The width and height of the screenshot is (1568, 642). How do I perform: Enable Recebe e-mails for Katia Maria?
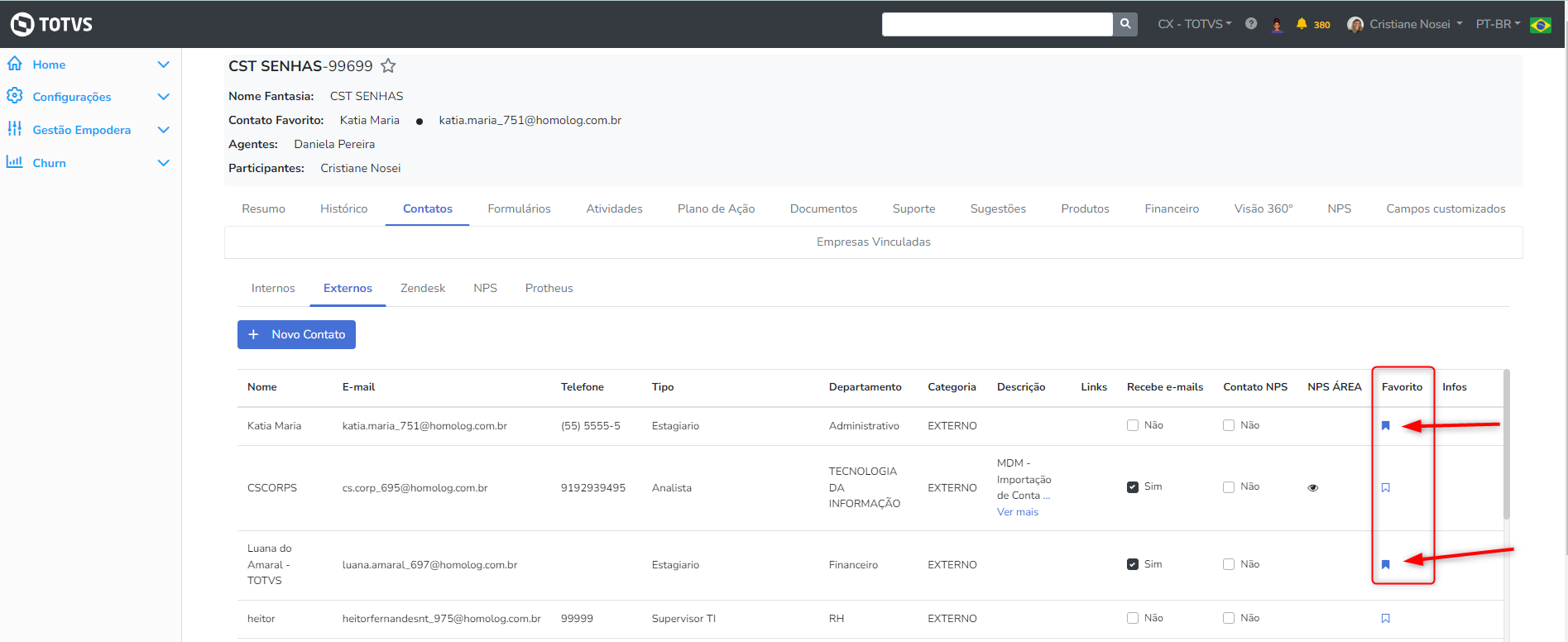[x=1132, y=425]
